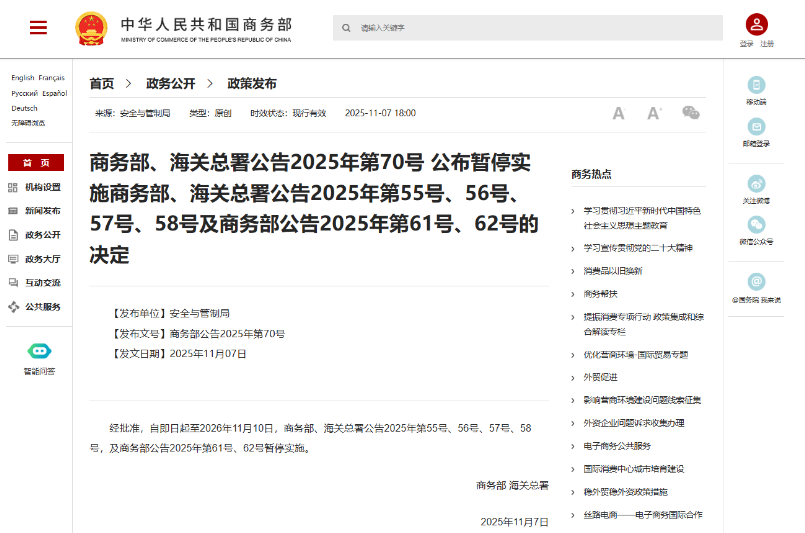The image size is (805, 533).
Task: Switch site language to Deutsch
Action: click(25, 108)
